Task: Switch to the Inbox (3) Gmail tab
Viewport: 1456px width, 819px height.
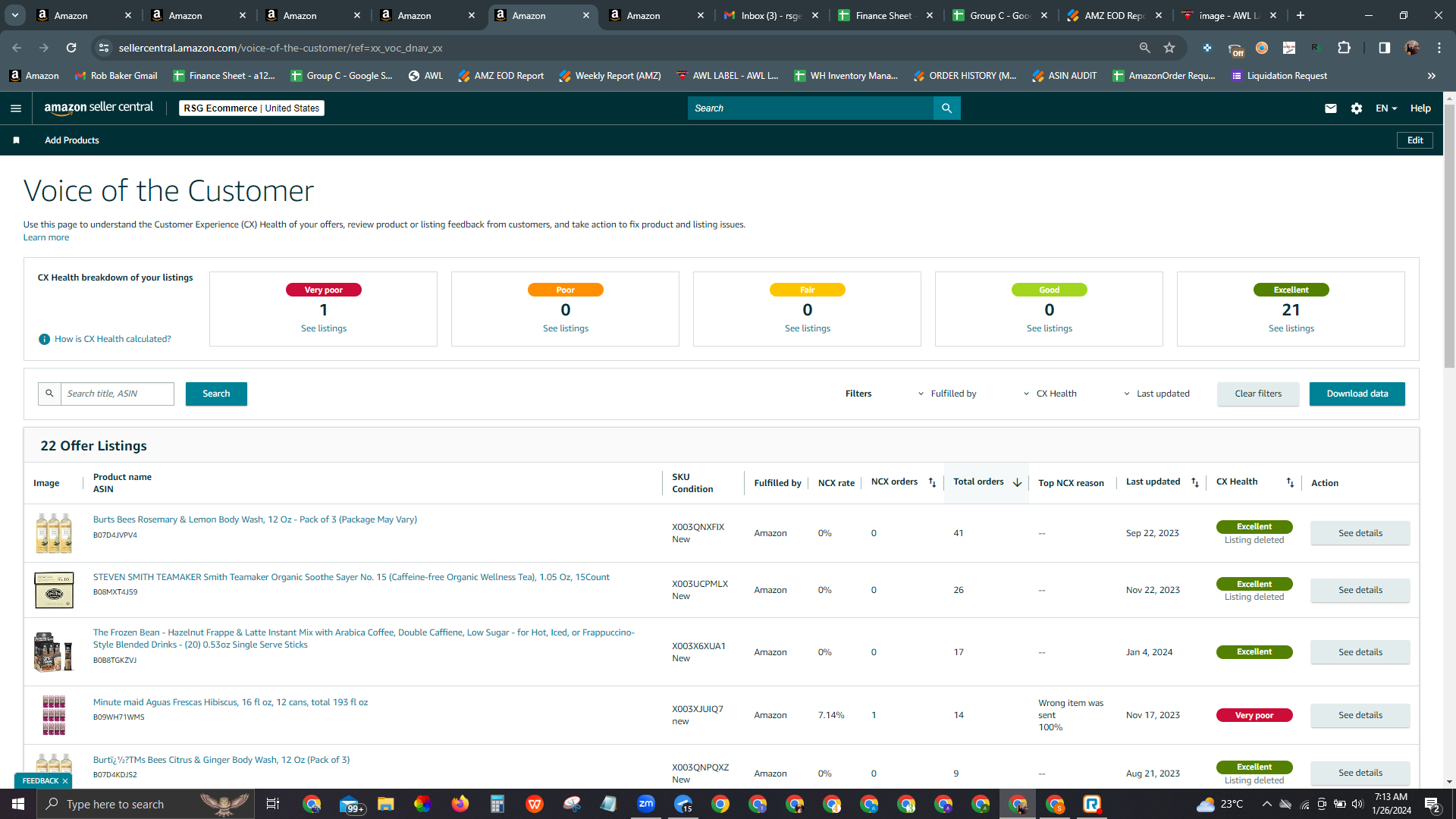Action: [x=771, y=15]
